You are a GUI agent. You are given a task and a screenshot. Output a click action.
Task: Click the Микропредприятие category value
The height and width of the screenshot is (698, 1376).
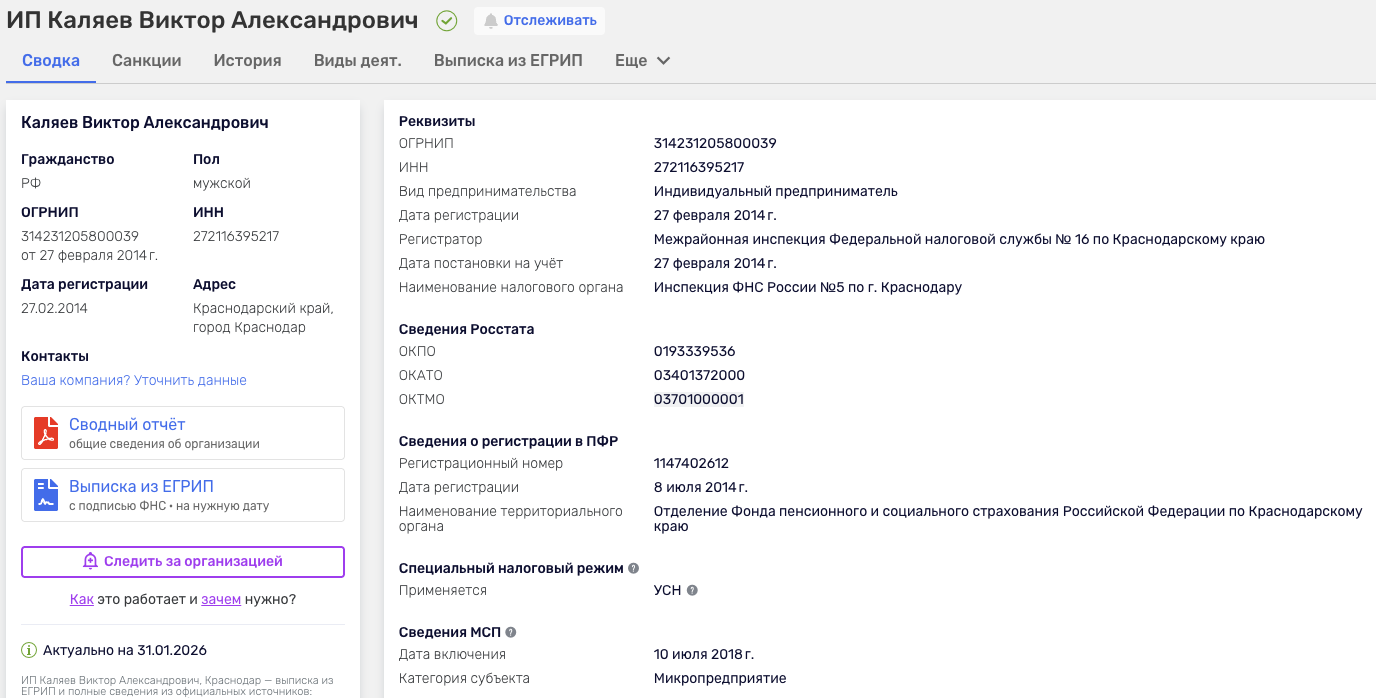point(720,678)
